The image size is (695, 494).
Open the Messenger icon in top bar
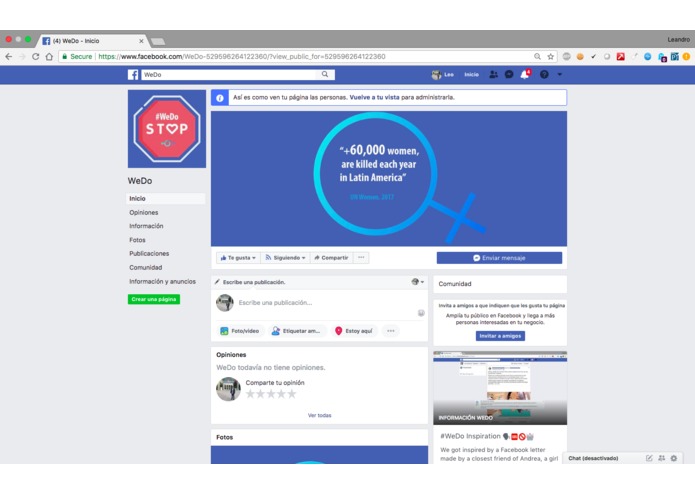click(509, 74)
